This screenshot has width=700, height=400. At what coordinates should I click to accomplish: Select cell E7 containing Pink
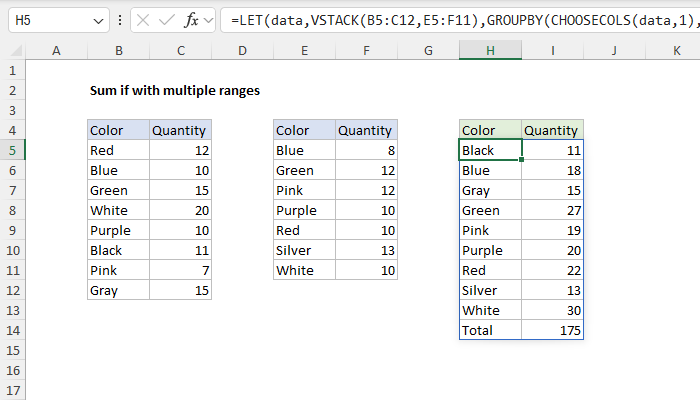click(304, 191)
